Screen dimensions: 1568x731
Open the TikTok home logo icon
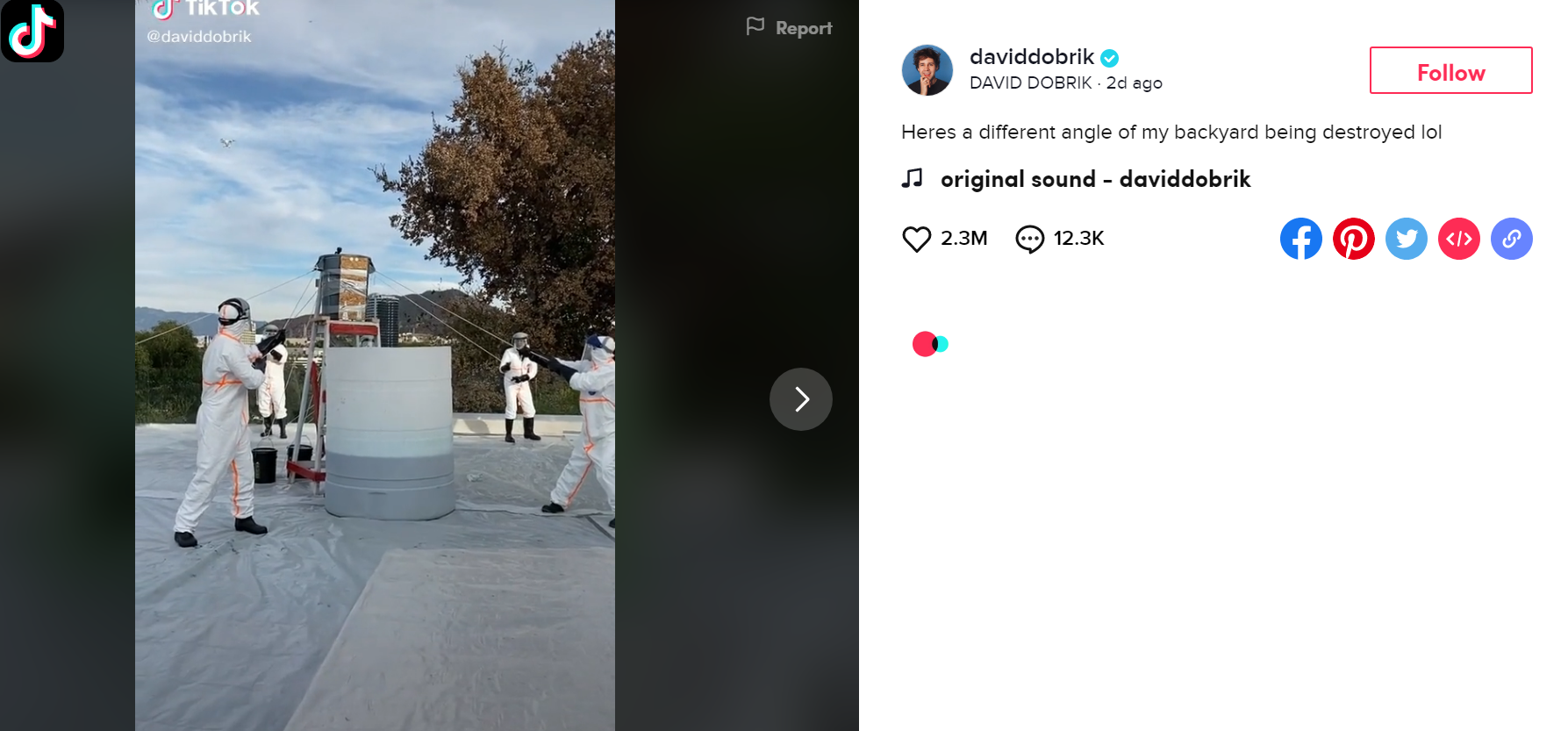pyautogui.click(x=32, y=31)
